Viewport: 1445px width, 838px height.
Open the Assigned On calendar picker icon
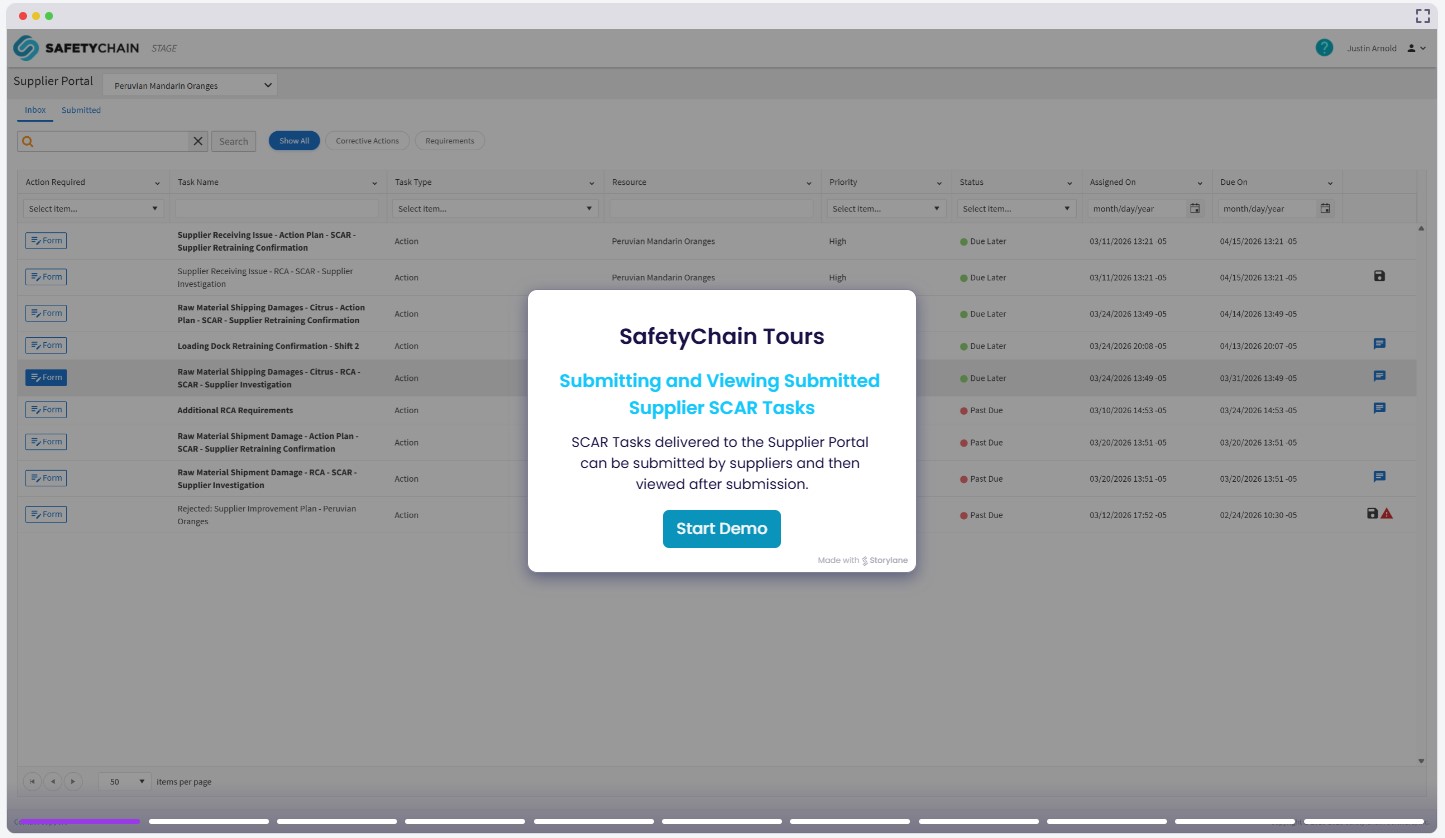tap(1195, 209)
